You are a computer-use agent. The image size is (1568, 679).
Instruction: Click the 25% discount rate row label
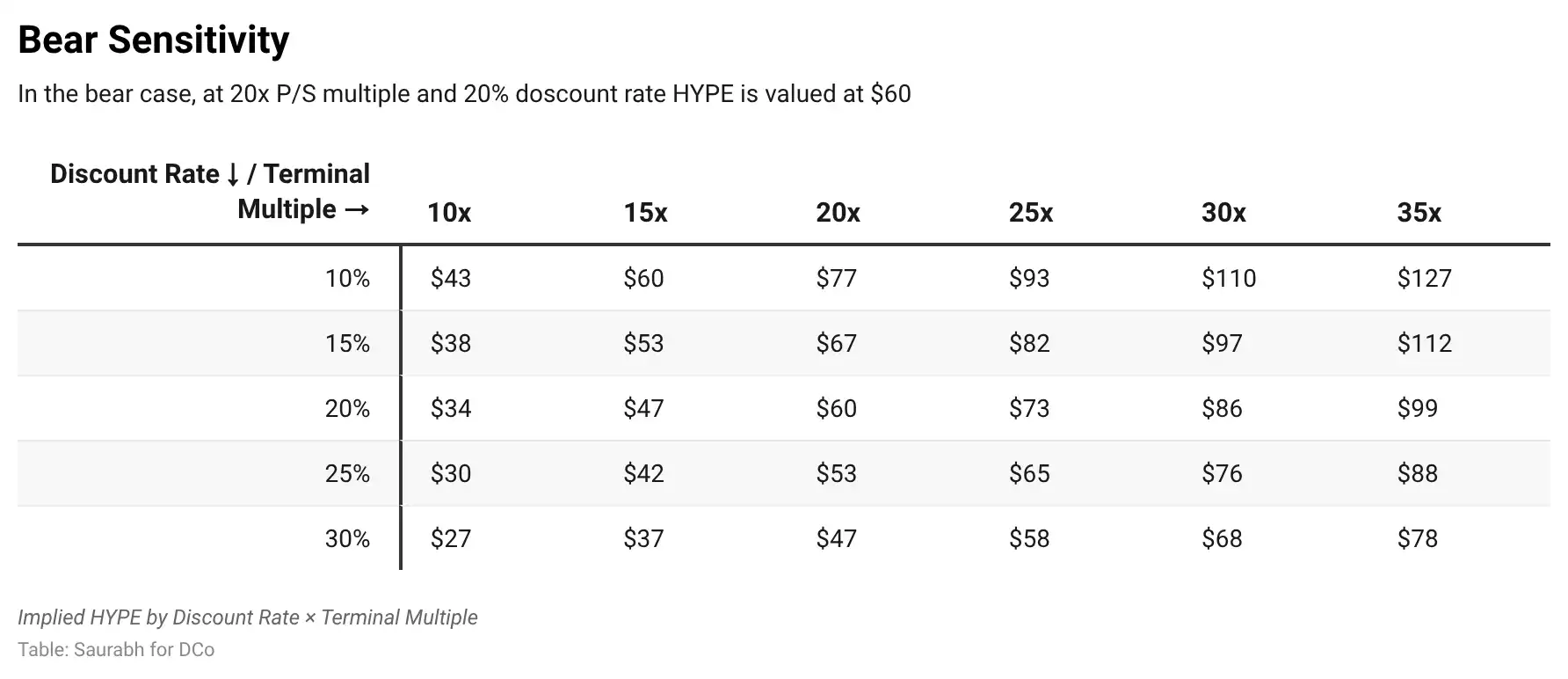pos(347,474)
